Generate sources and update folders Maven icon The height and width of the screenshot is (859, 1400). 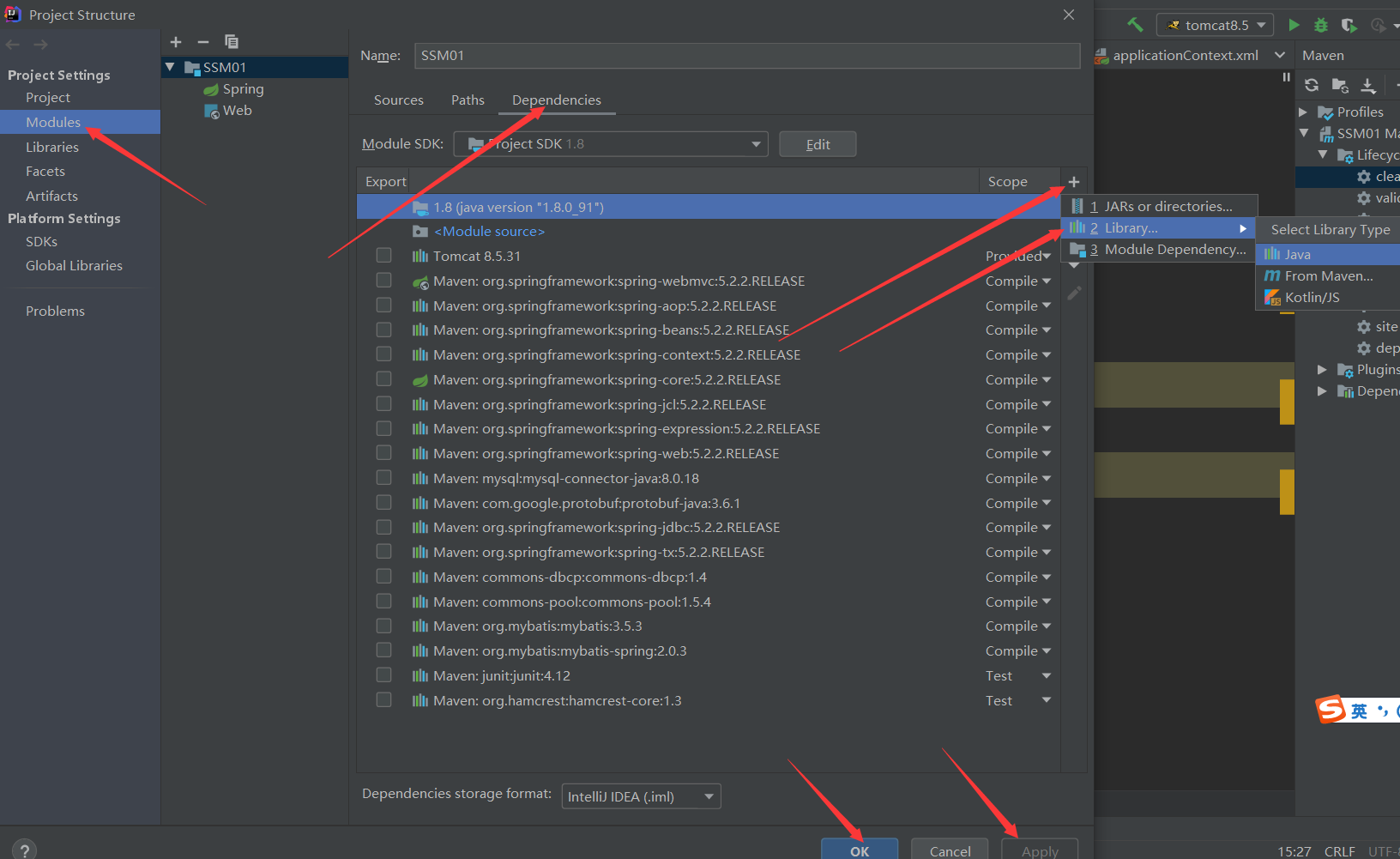point(1340,84)
